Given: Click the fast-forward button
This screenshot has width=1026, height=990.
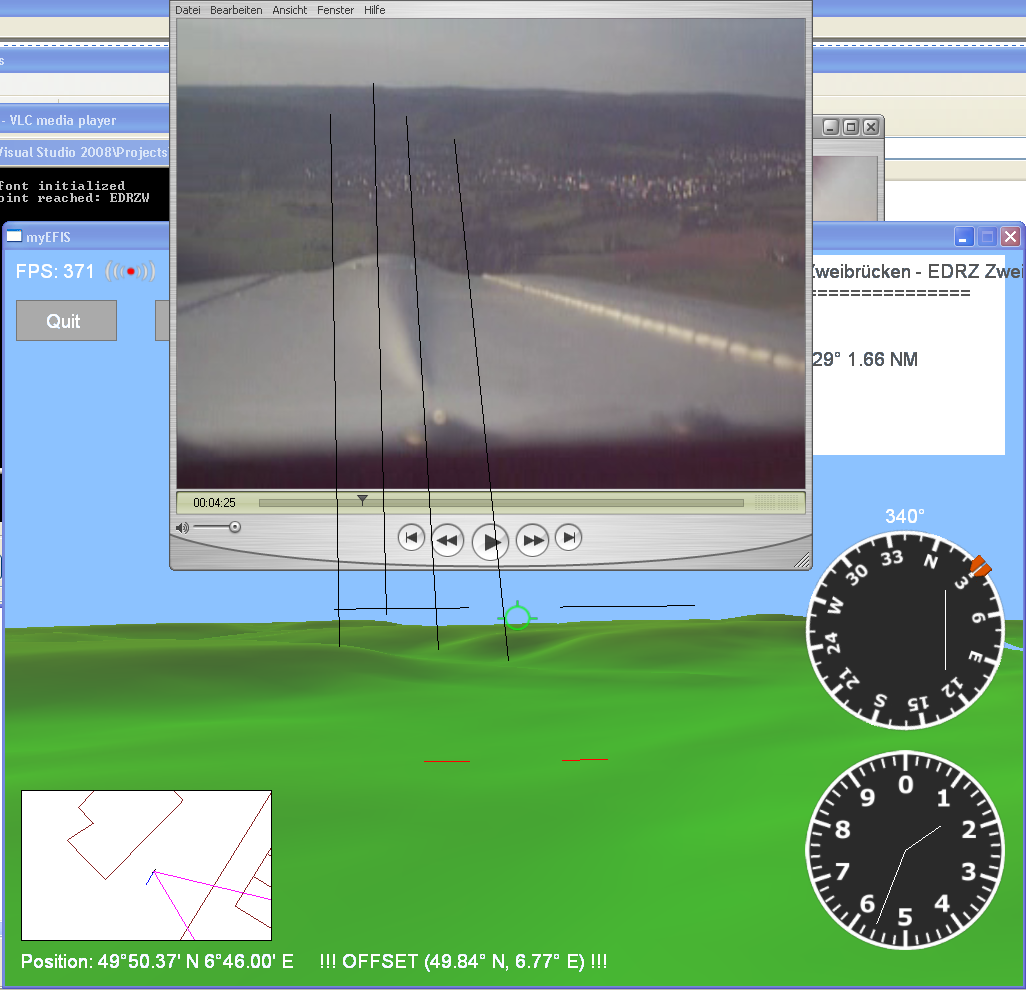Looking at the screenshot, I should (x=532, y=540).
